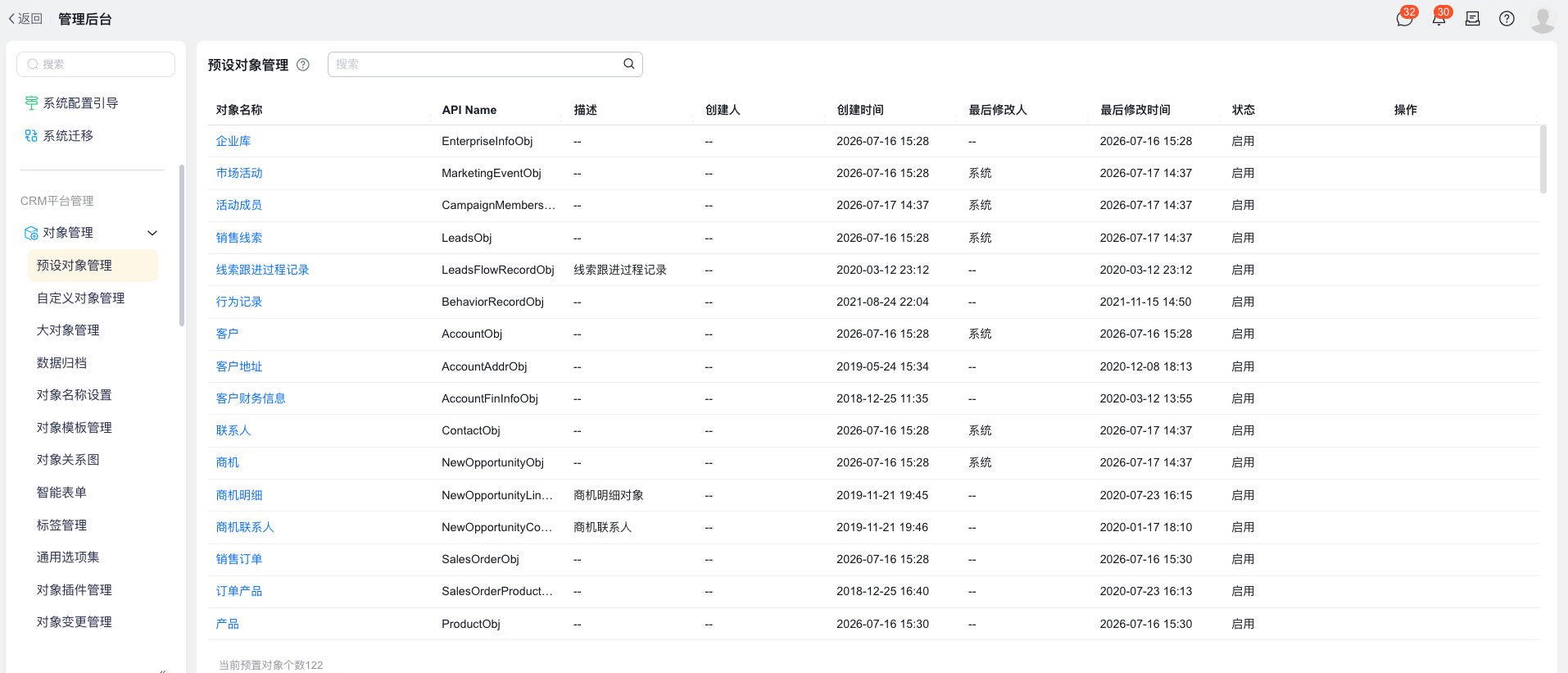Open 大对象管理 menu item
The image size is (1568, 673).
click(68, 330)
